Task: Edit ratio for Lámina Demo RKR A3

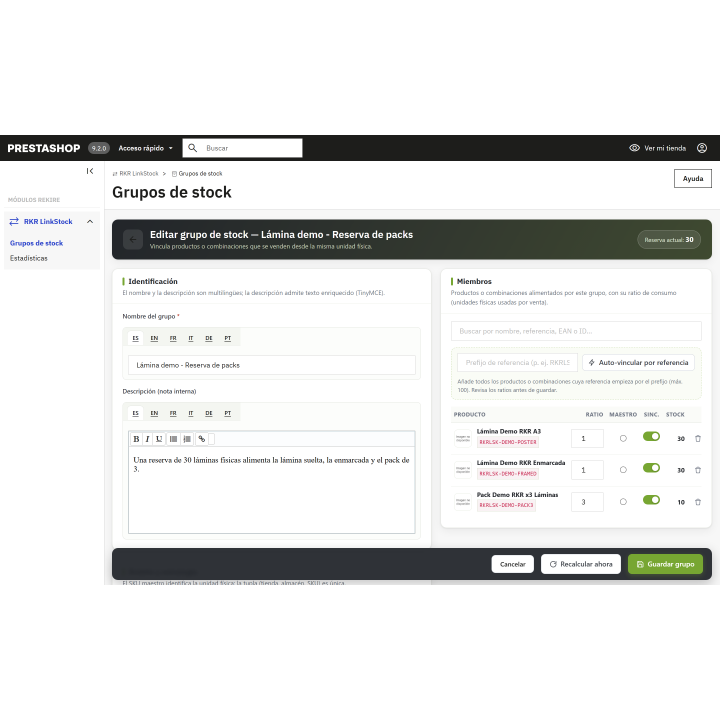Action: coord(587,439)
